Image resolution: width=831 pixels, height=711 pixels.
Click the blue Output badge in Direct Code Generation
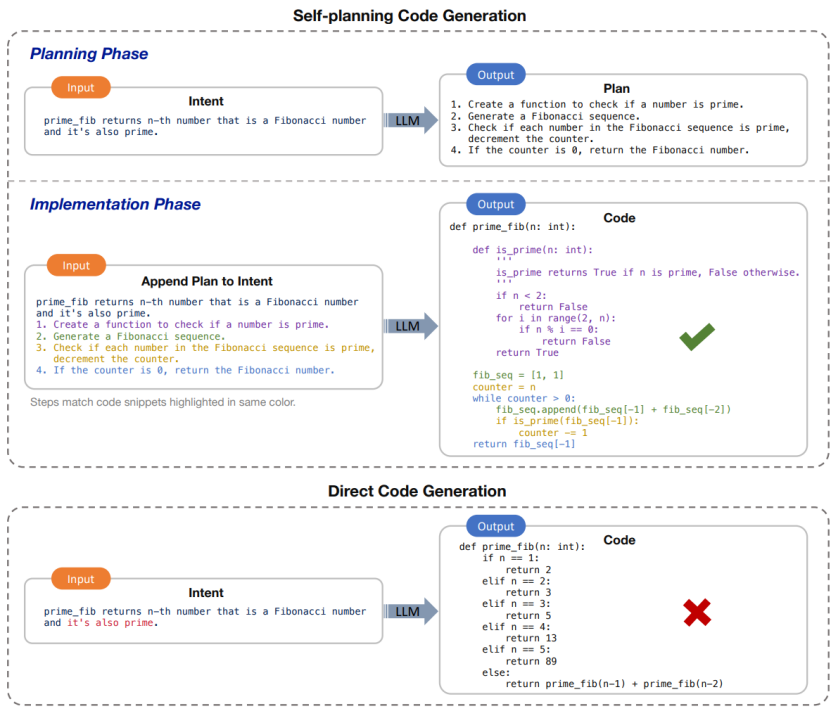coord(496,526)
